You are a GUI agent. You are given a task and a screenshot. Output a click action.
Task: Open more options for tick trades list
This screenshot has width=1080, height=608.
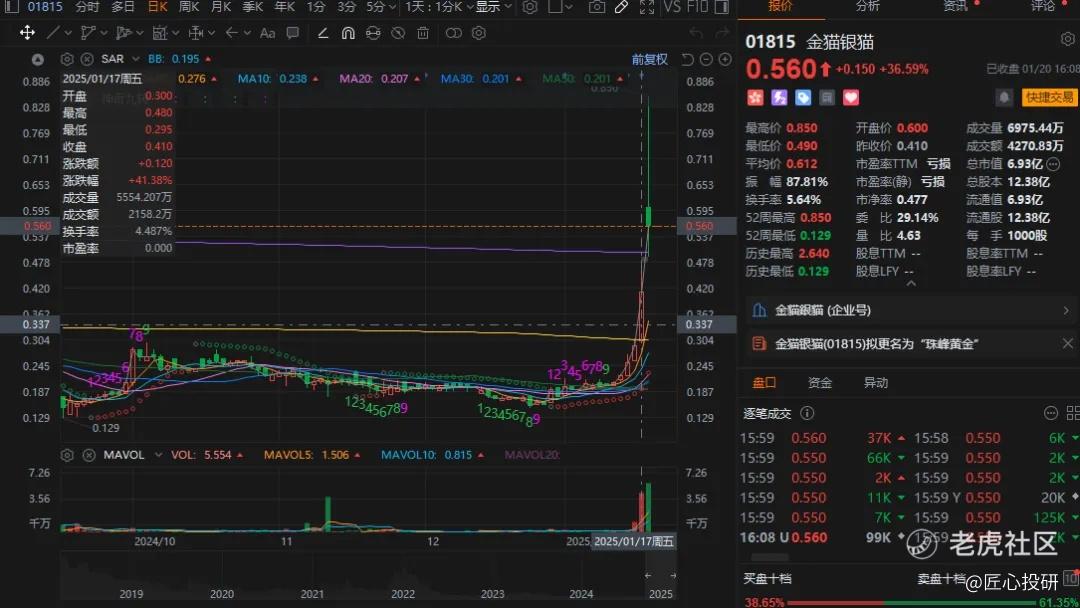(1050, 413)
